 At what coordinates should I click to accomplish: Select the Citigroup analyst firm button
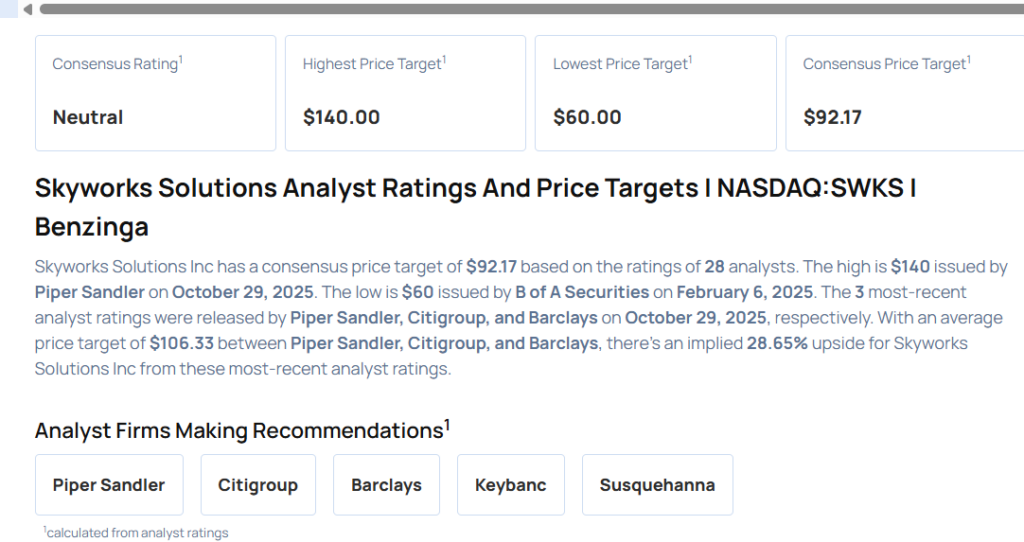258,485
